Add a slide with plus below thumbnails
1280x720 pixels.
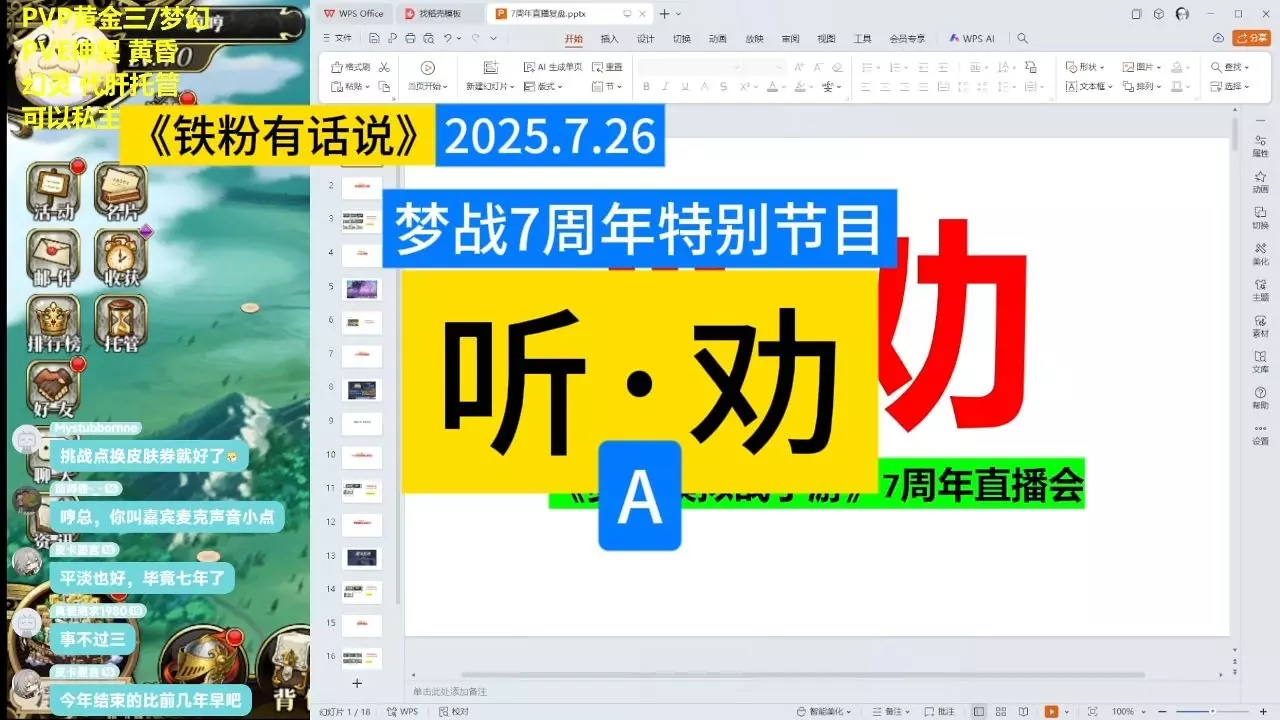[x=357, y=683]
